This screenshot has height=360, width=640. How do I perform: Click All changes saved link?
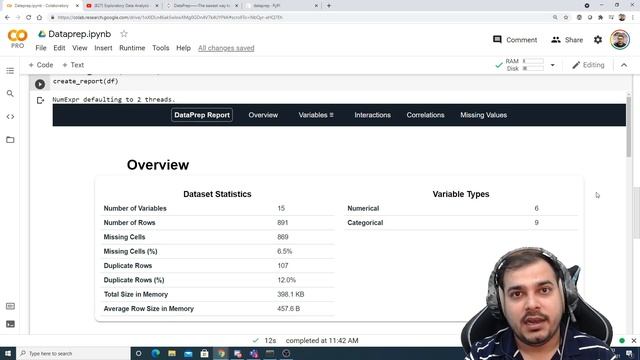226,48
